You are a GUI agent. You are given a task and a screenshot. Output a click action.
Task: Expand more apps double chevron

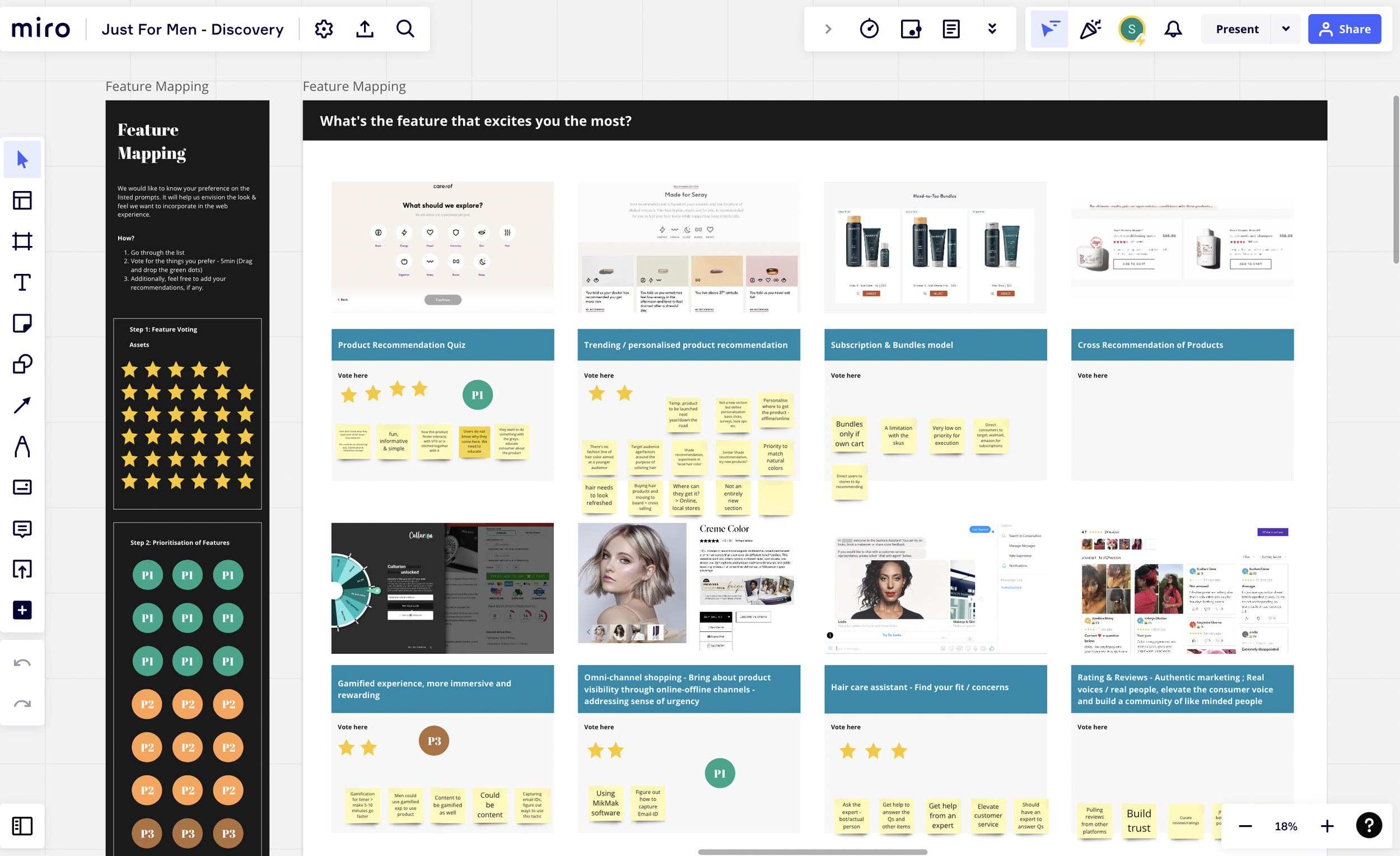(992, 29)
